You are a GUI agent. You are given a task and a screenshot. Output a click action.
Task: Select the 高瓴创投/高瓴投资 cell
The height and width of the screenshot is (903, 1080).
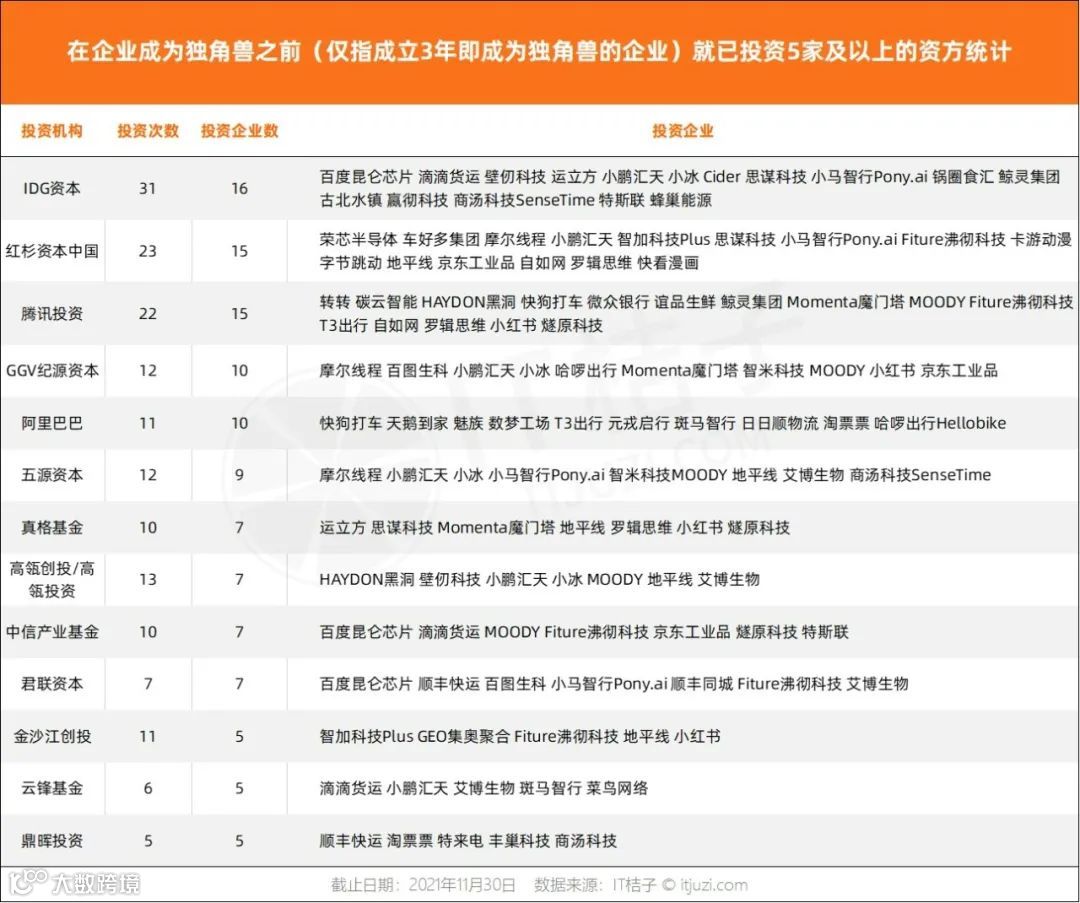click(x=52, y=579)
